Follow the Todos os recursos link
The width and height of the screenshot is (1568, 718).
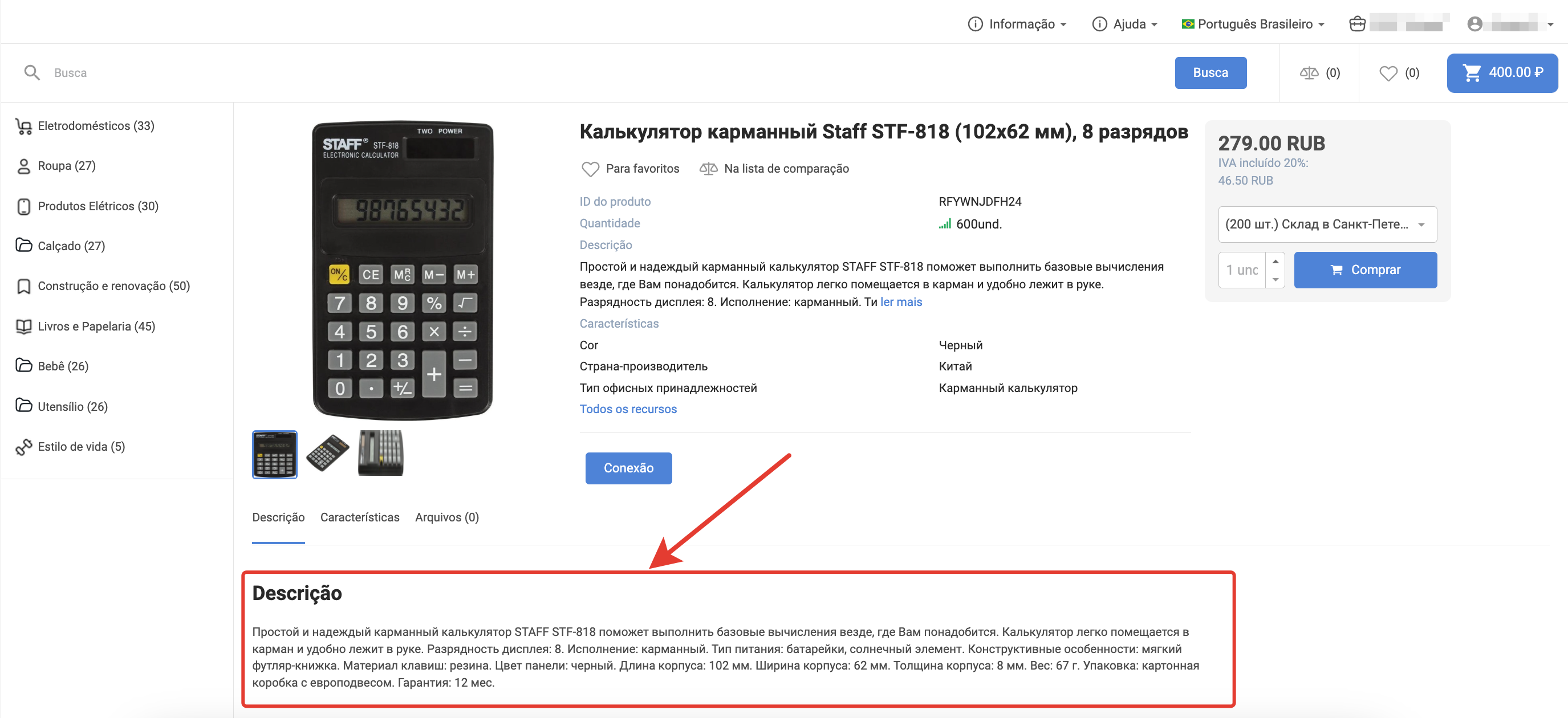pyautogui.click(x=628, y=409)
